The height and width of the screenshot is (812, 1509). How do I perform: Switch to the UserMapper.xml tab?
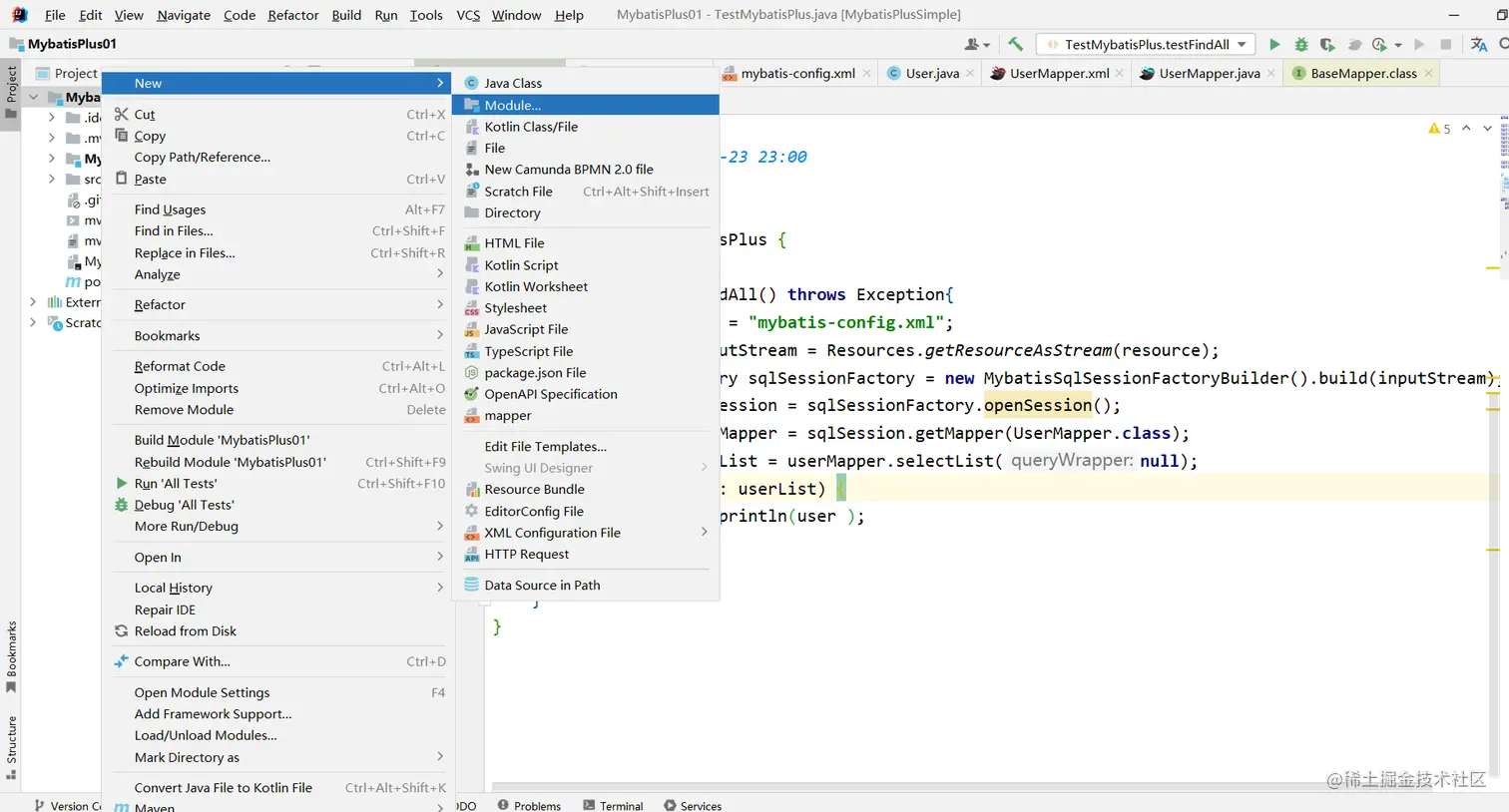point(1058,73)
